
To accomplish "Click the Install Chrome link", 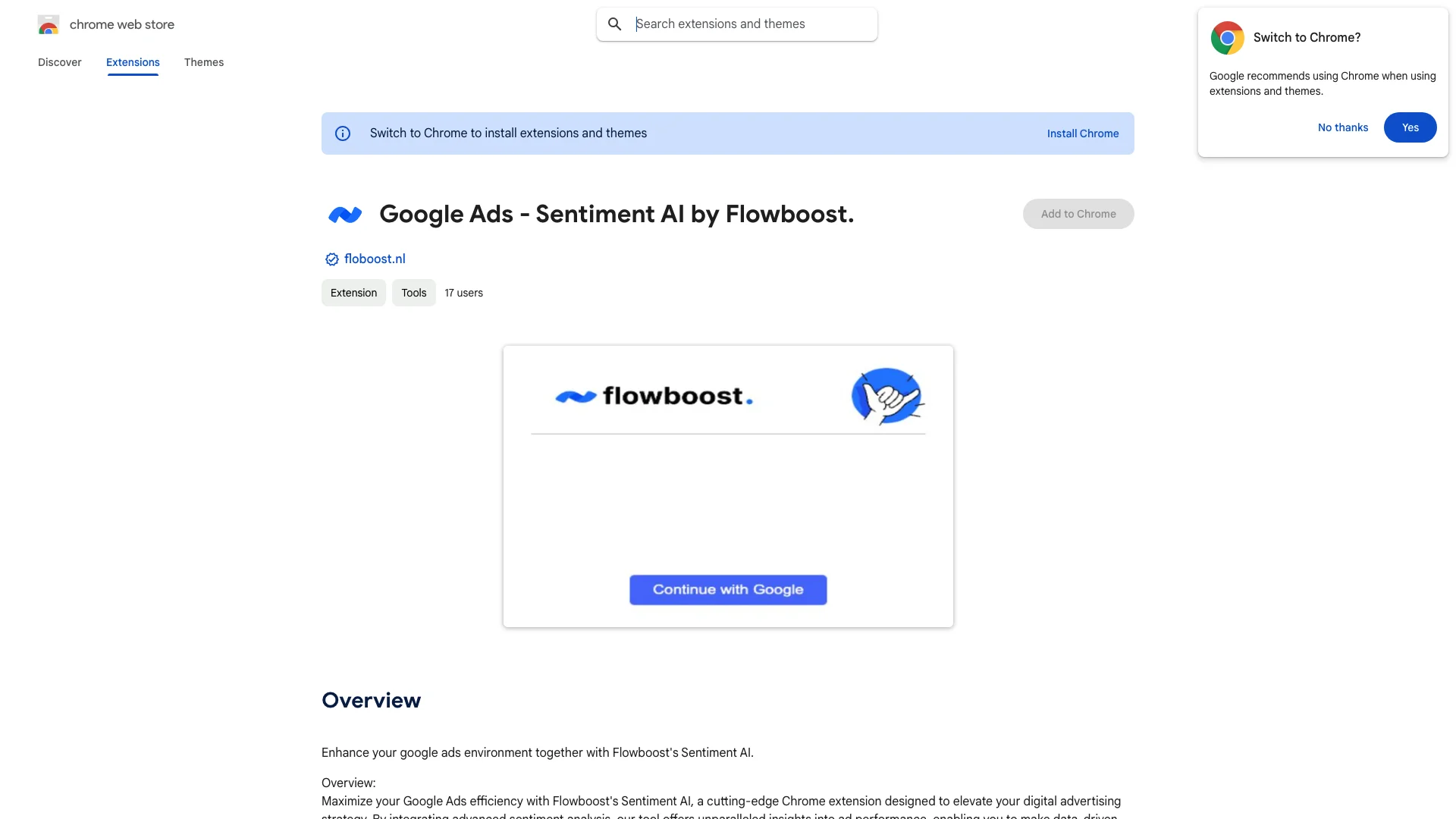I will point(1083,133).
